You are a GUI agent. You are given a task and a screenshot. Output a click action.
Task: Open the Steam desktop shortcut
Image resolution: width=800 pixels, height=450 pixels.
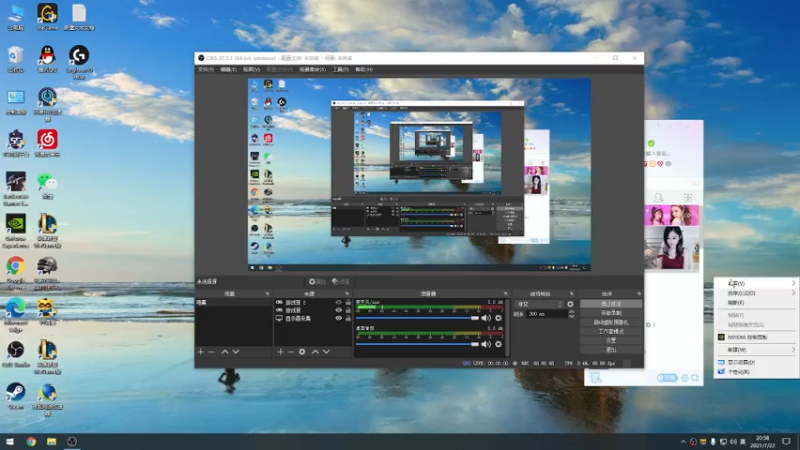coord(16,396)
